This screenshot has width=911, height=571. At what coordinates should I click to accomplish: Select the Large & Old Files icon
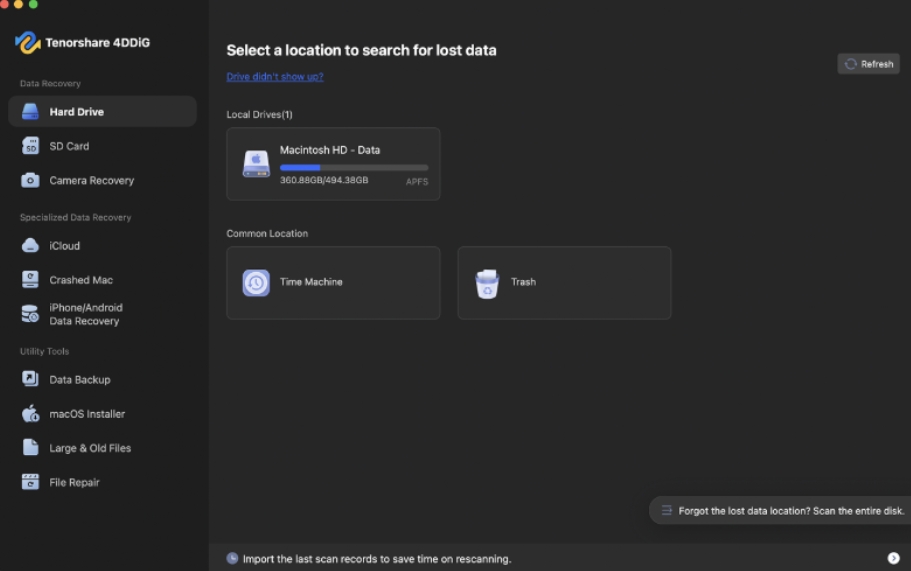click(x=30, y=448)
